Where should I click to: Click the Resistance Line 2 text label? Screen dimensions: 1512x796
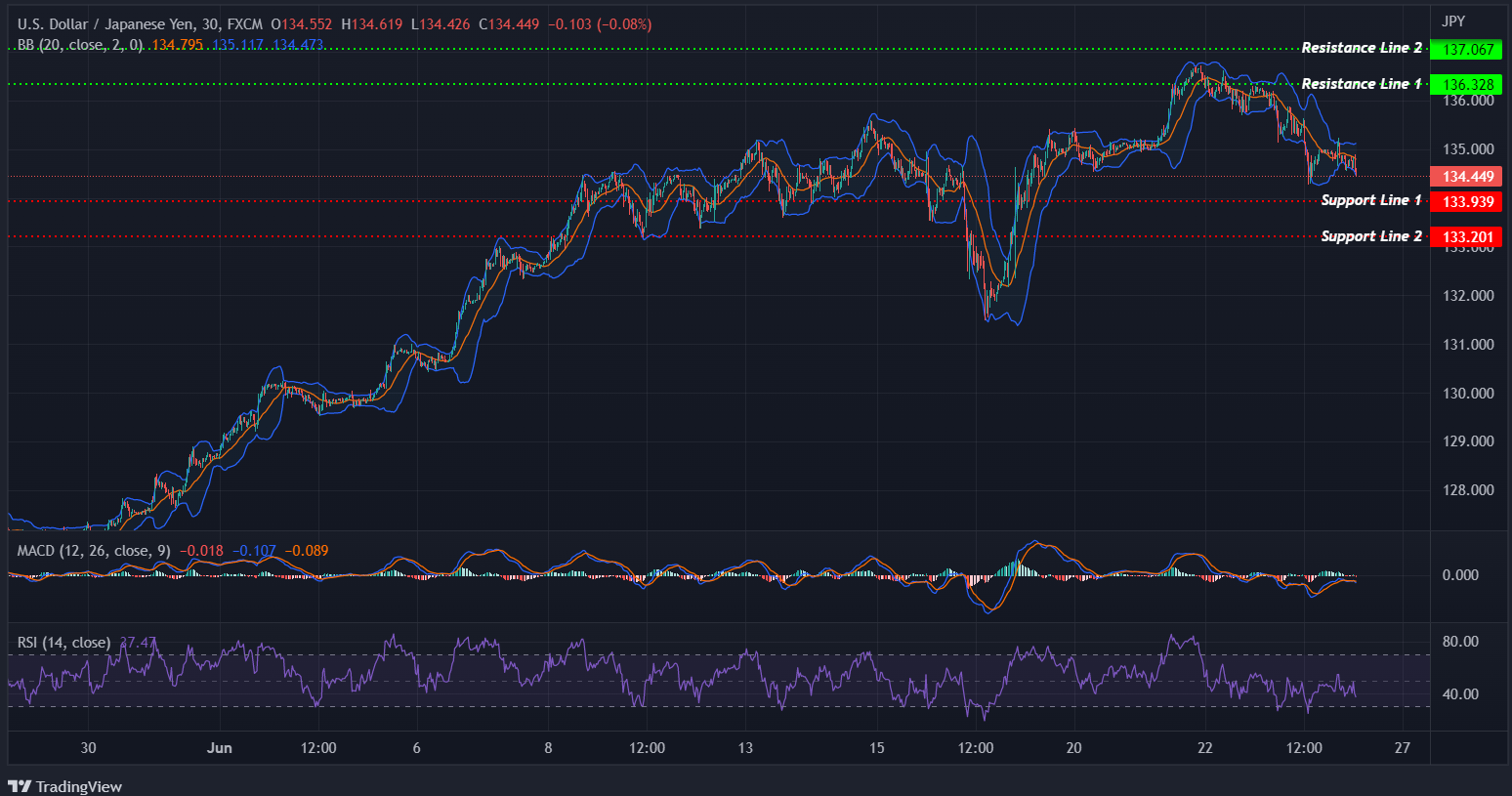1362,47
